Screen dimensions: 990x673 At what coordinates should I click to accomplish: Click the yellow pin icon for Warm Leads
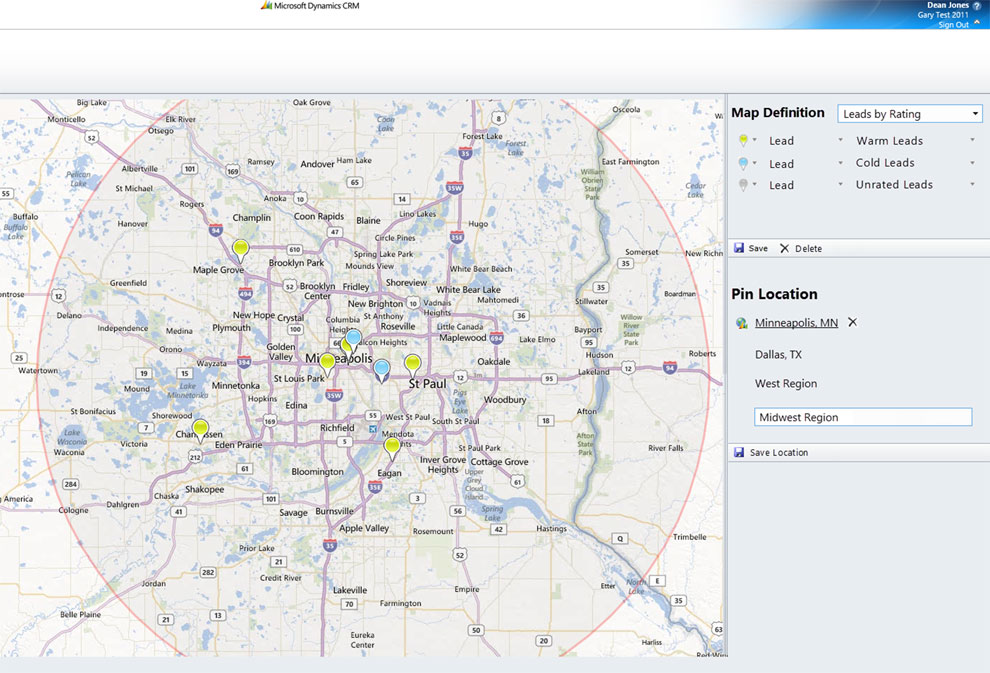point(743,141)
